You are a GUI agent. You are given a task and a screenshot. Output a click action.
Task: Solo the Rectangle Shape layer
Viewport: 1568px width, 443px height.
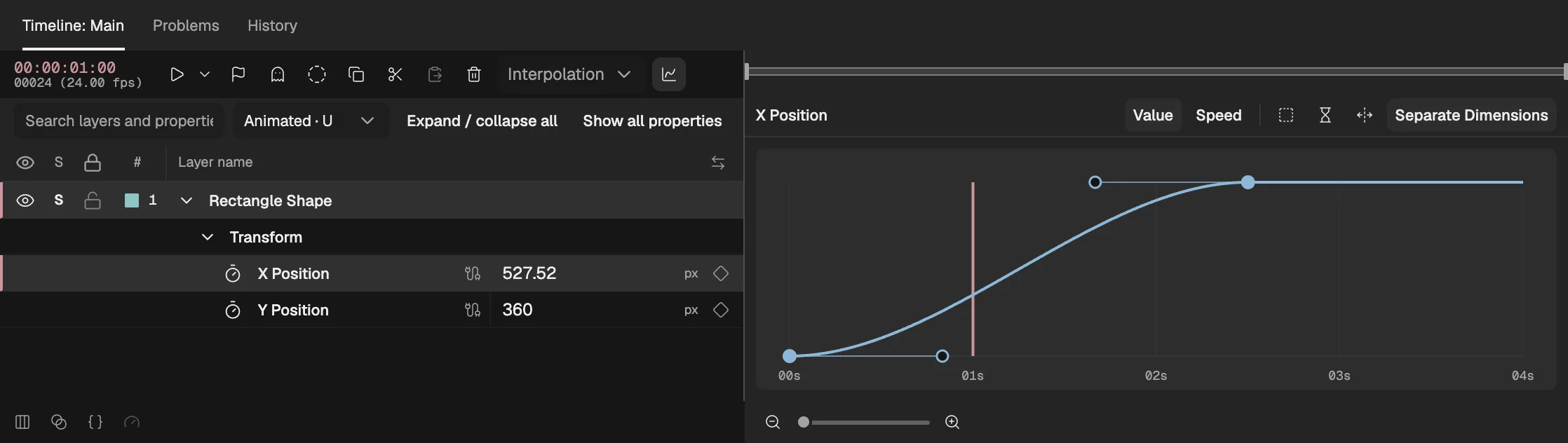click(x=59, y=200)
